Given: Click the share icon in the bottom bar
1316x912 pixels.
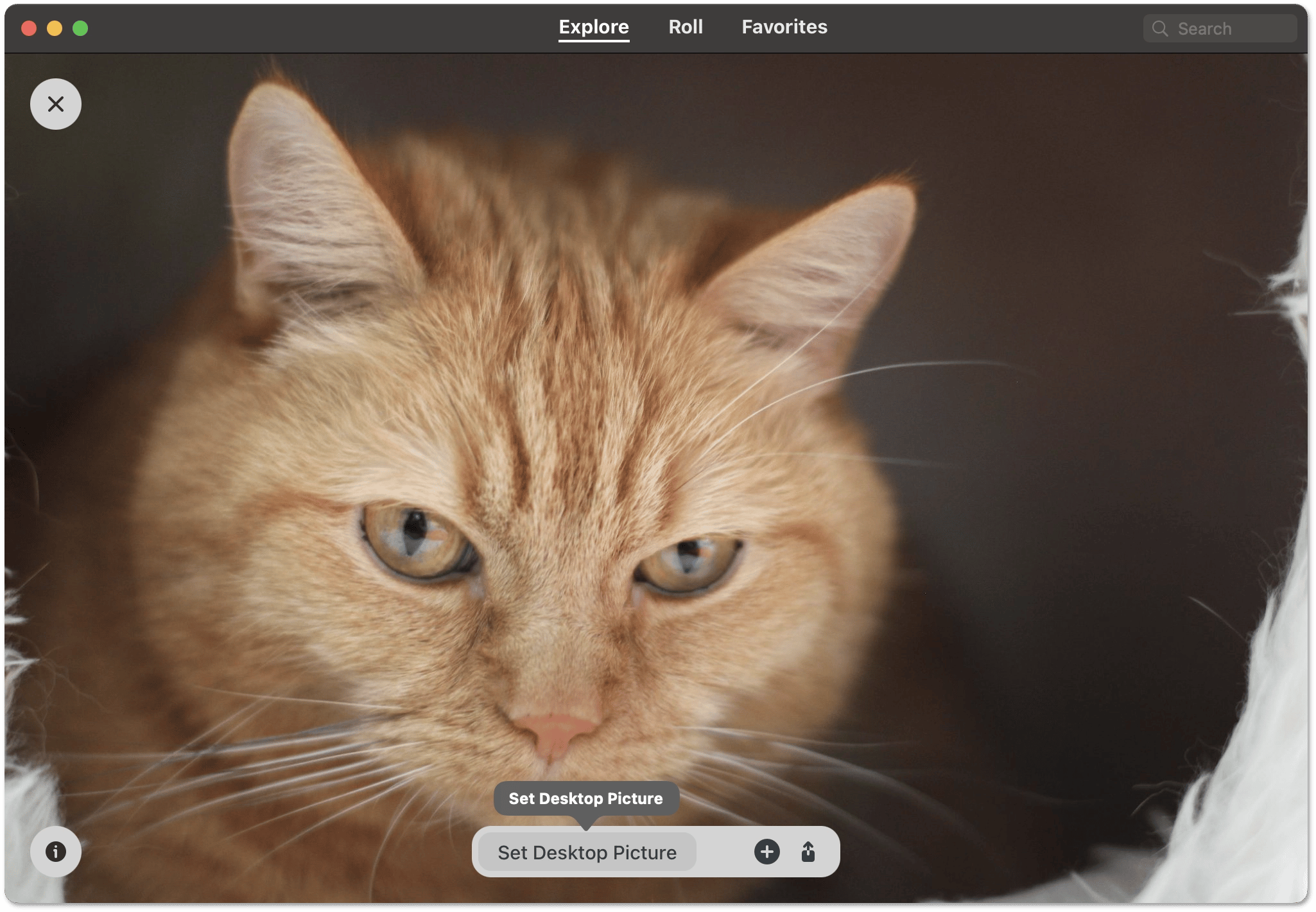Looking at the screenshot, I should [808, 852].
